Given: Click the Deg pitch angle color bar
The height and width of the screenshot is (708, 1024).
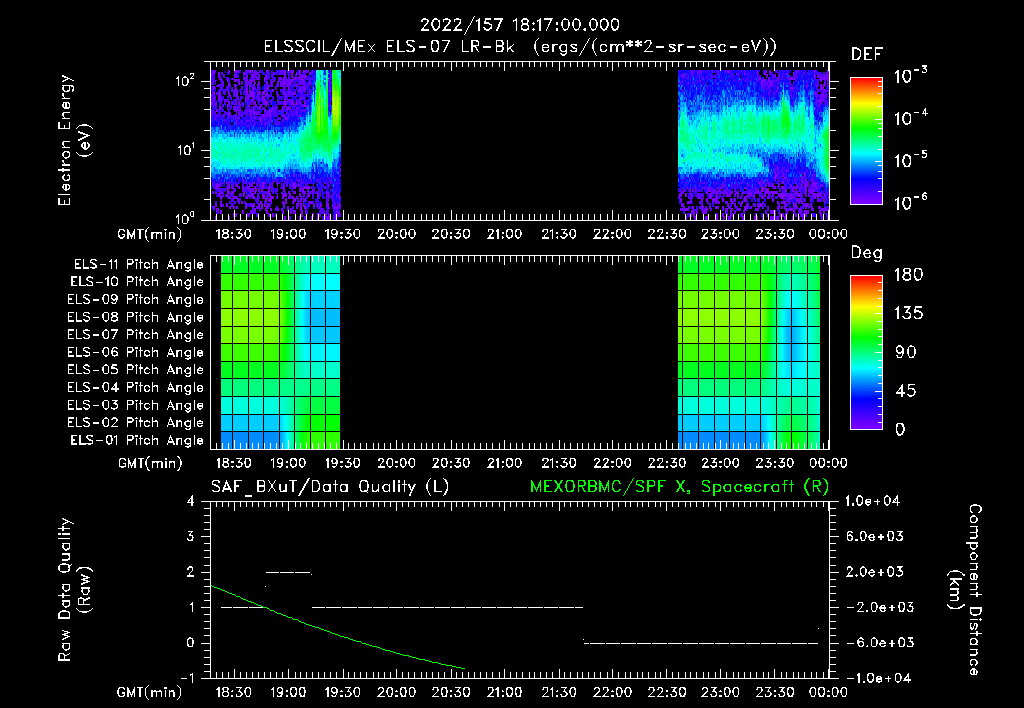Looking at the screenshot, I should [x=866, y=352].
